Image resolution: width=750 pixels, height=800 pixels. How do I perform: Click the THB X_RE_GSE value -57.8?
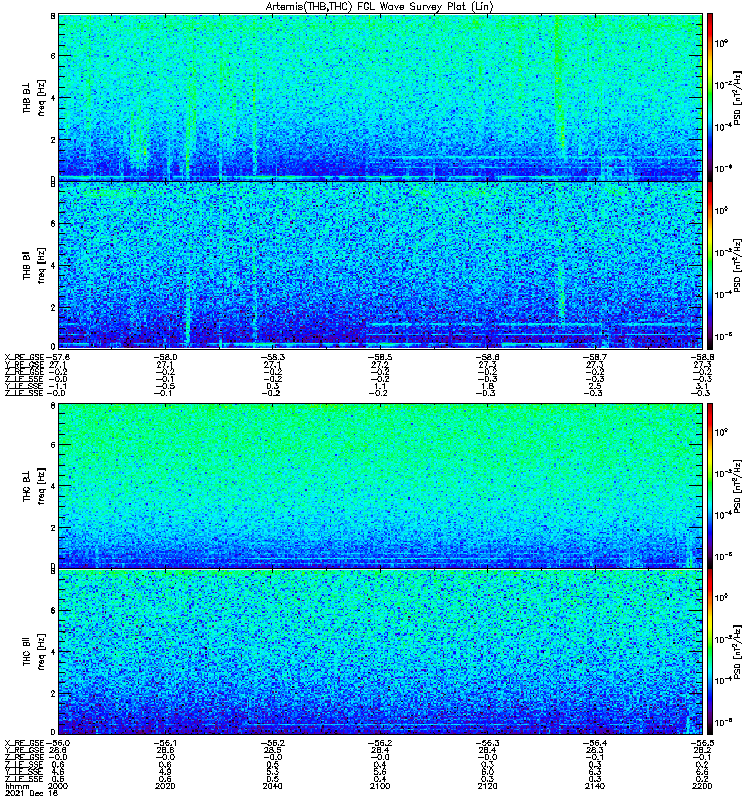(x=58, y=357)
